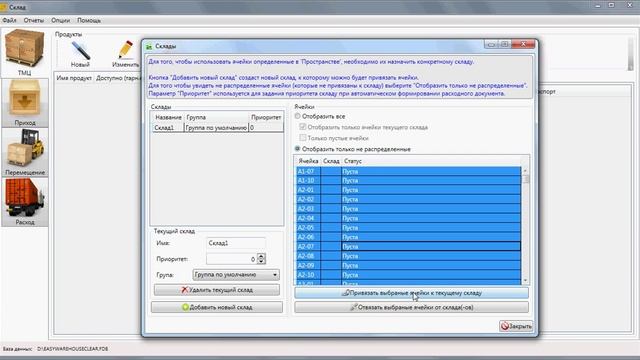Click Привязать выбраные ячейки к текущему складу
Image resolution: width=640 pixels, height=360 pixels.
[411, 293]
